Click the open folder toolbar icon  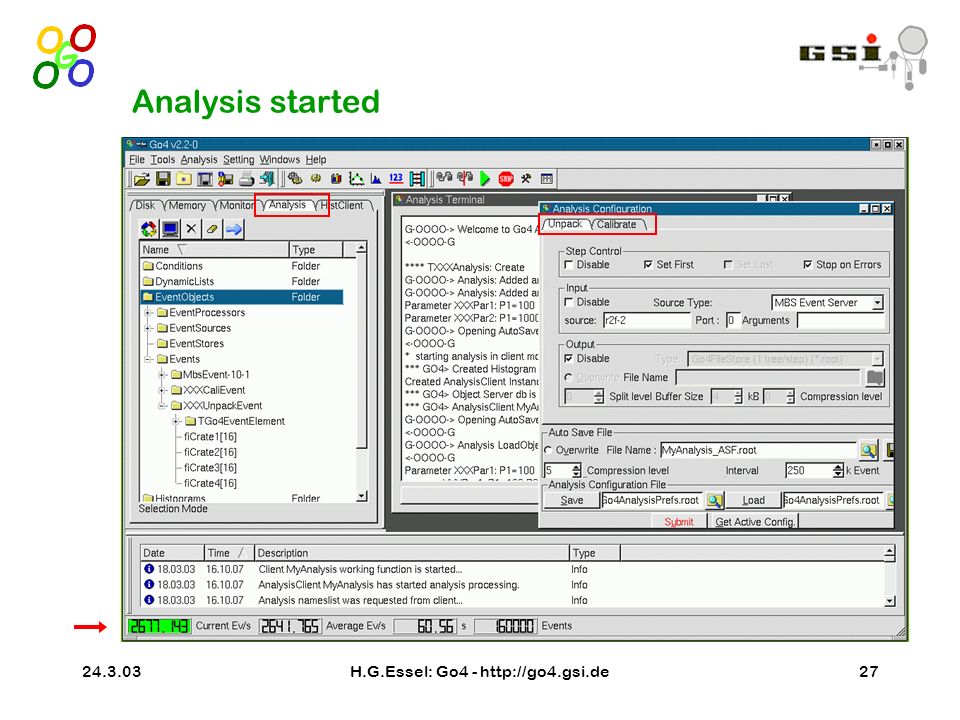point(142,179)
